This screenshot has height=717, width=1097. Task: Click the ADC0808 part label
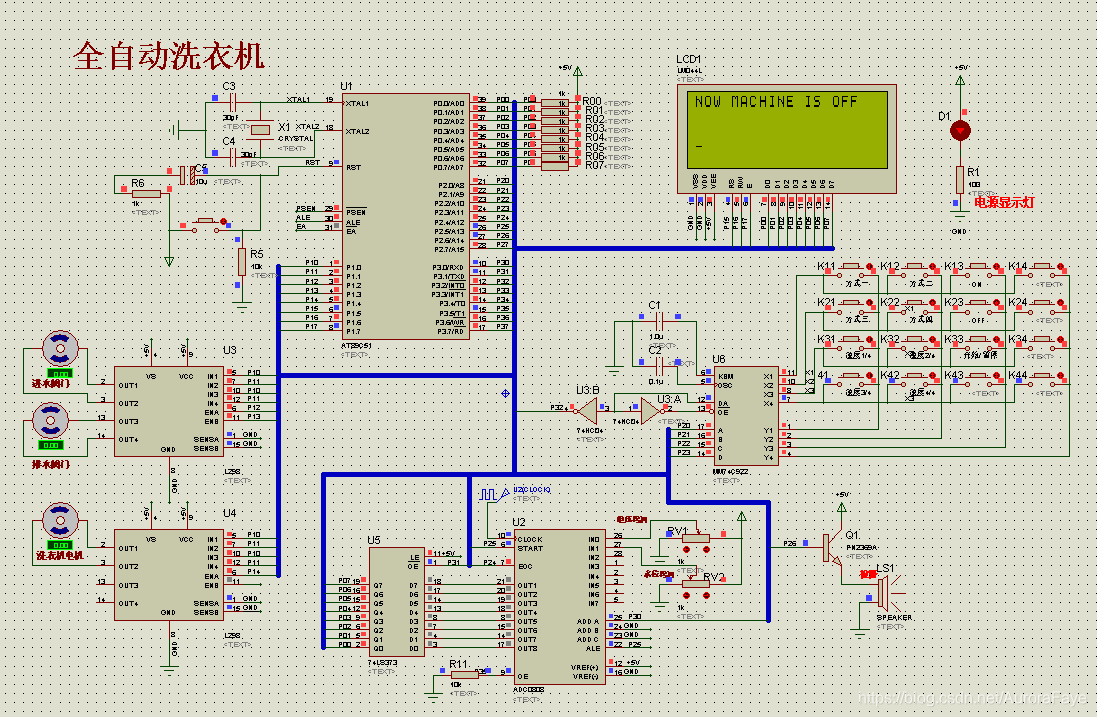(x=529, y=690)
